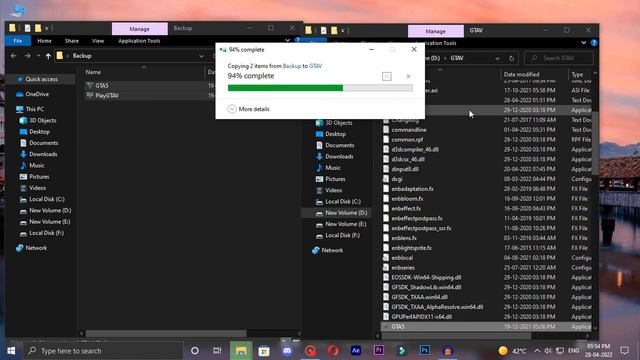
Task: Open the Backup link in copy dialog
Action: click(292, 66)
